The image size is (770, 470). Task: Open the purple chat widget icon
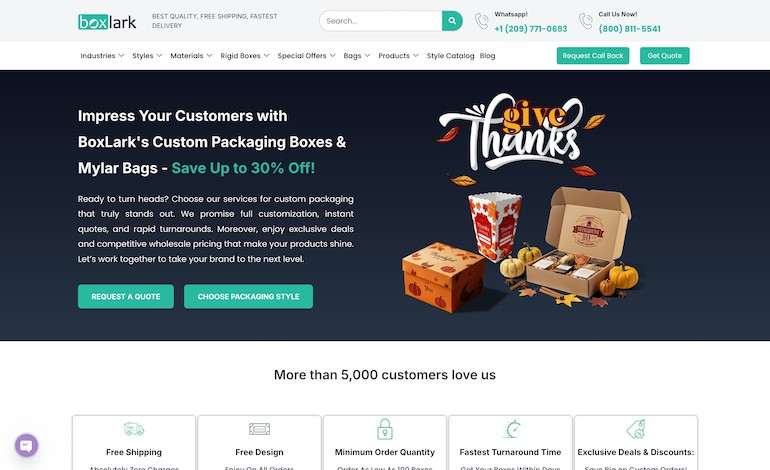click(x=27, y=445)
